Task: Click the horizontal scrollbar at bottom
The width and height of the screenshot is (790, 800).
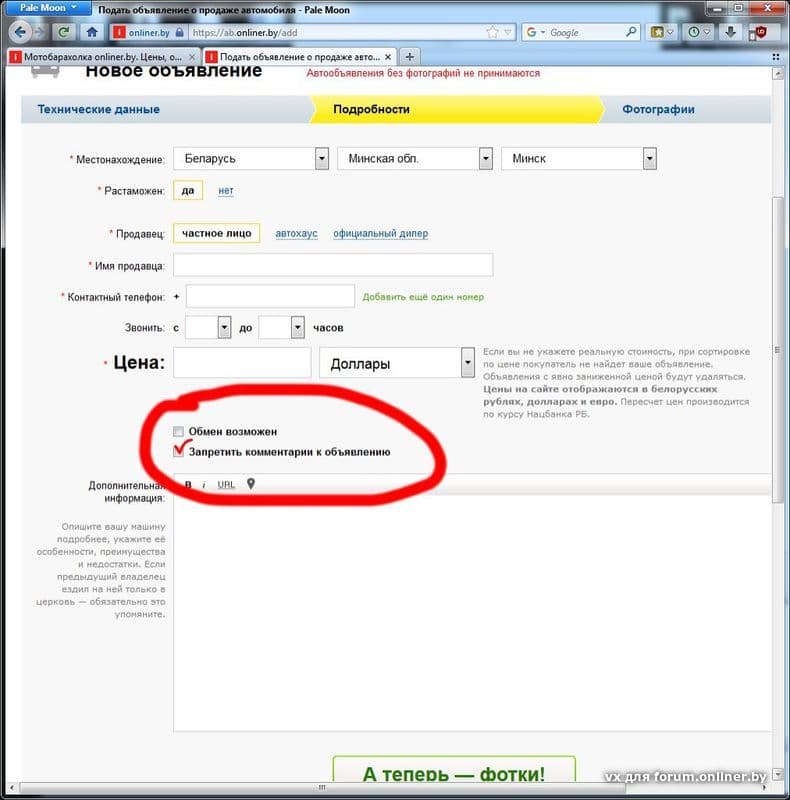Action: click(322, 787)
